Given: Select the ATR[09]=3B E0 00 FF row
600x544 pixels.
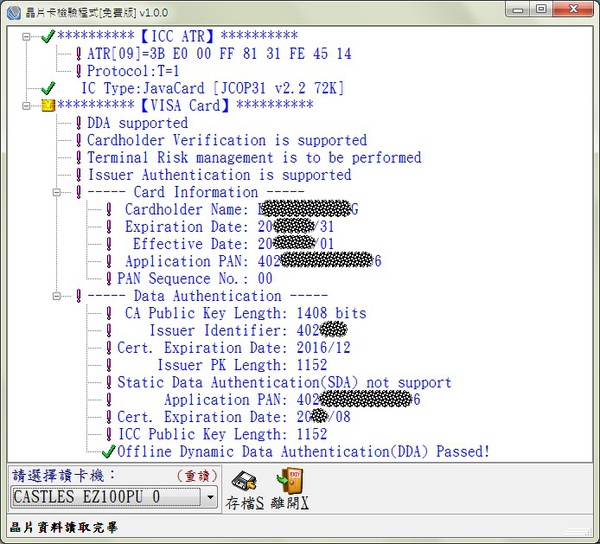Looking at the screenshot, I should point(219,54).
